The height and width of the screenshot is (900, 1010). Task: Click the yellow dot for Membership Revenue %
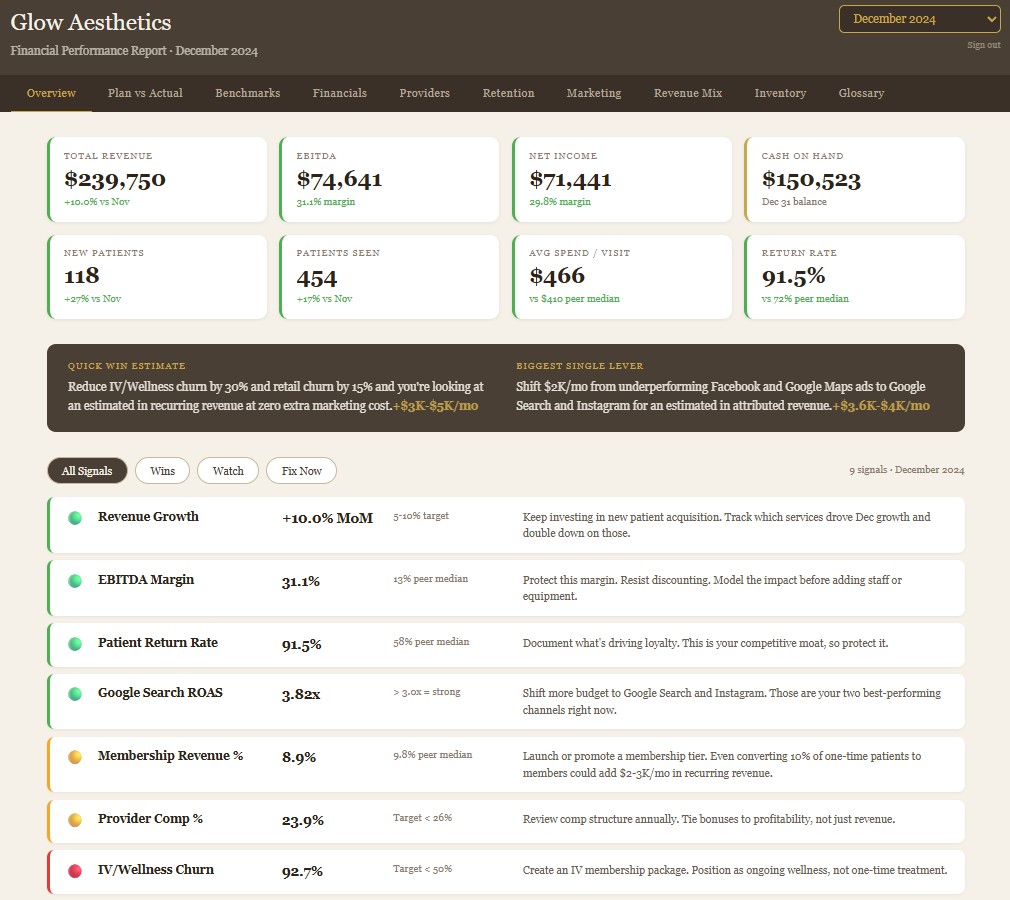(75, 757)
